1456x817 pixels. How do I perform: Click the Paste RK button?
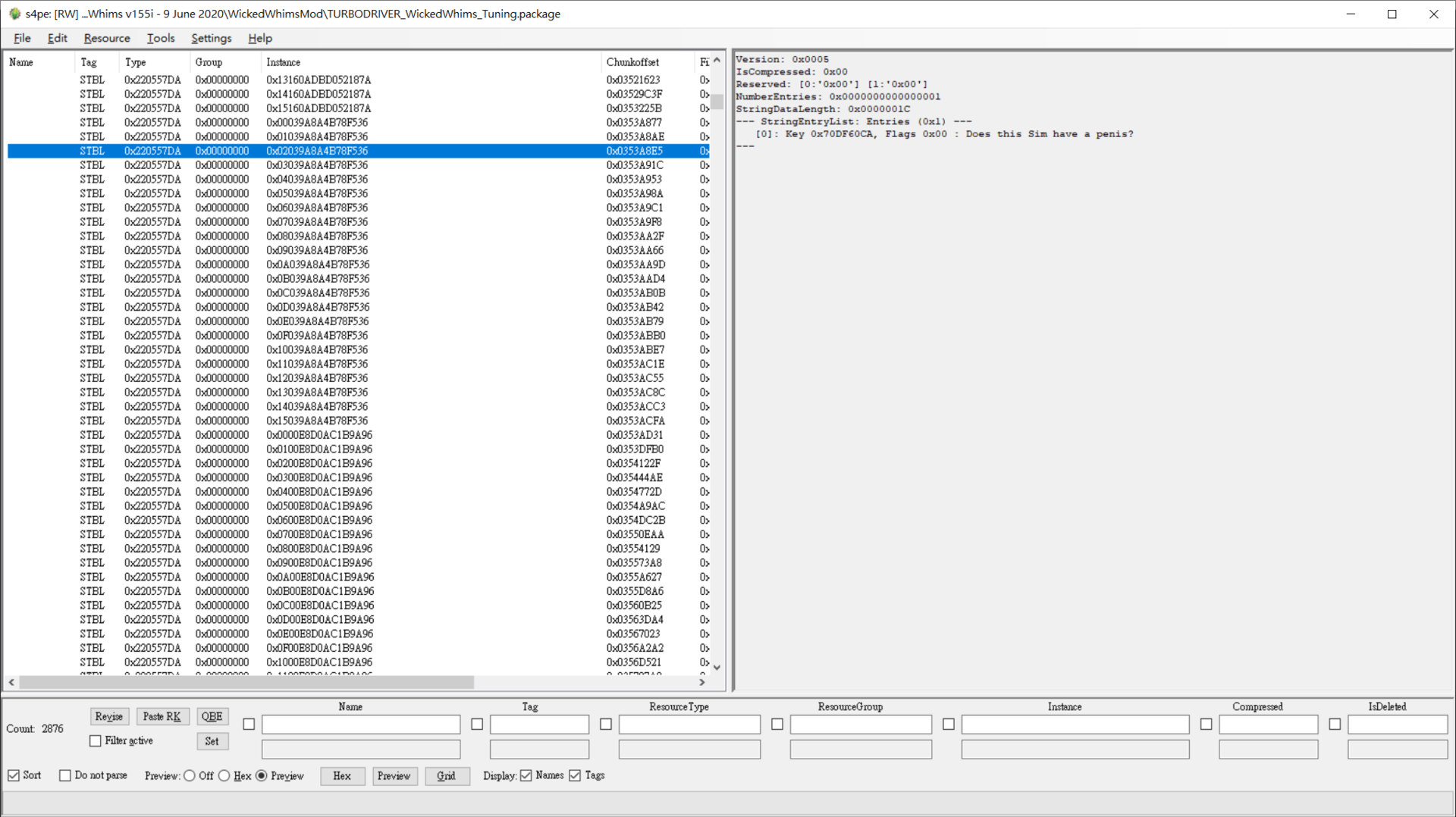click(162, 716)
